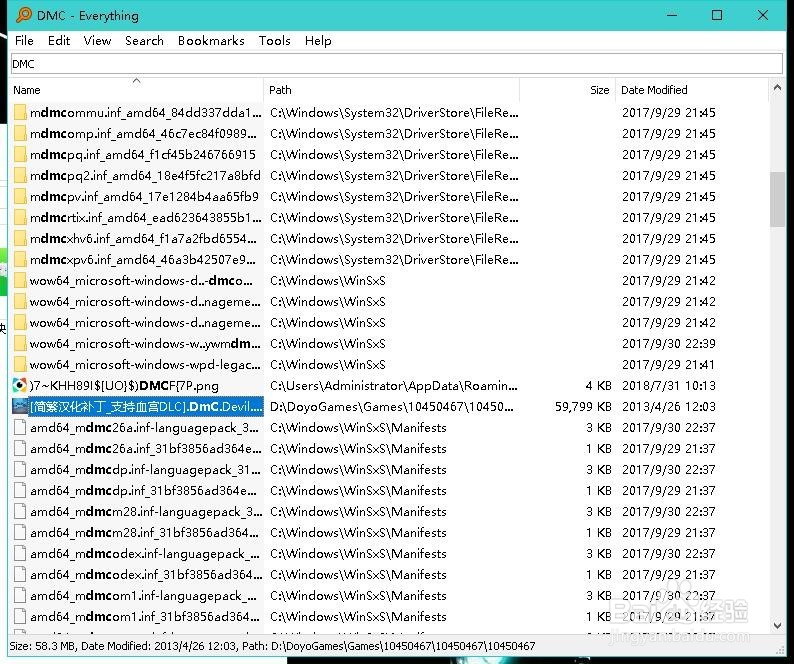Screen dimensions: 794x664
Task: Select the mdmcommu.inf_amd64_84dd337dda1 folder name
Action: (146, 112)
